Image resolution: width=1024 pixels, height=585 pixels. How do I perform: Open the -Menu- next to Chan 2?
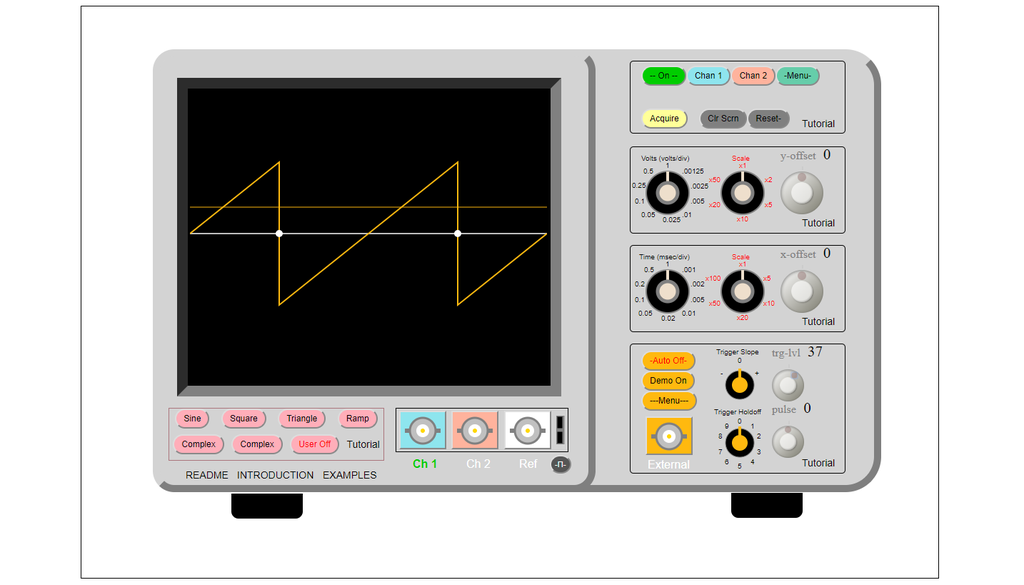(x=797, y=75)
